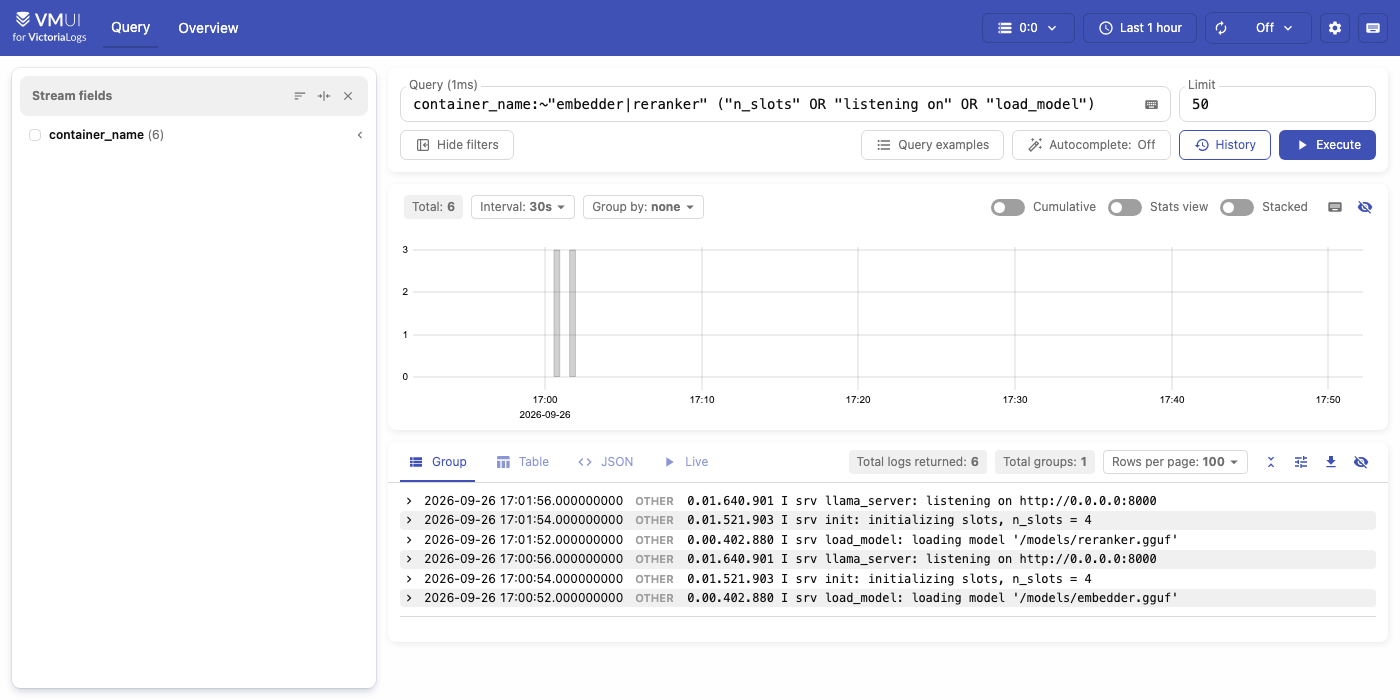Close the Stream fields panel
Viewport: 1400px width, 700px height.
(348, 96)
